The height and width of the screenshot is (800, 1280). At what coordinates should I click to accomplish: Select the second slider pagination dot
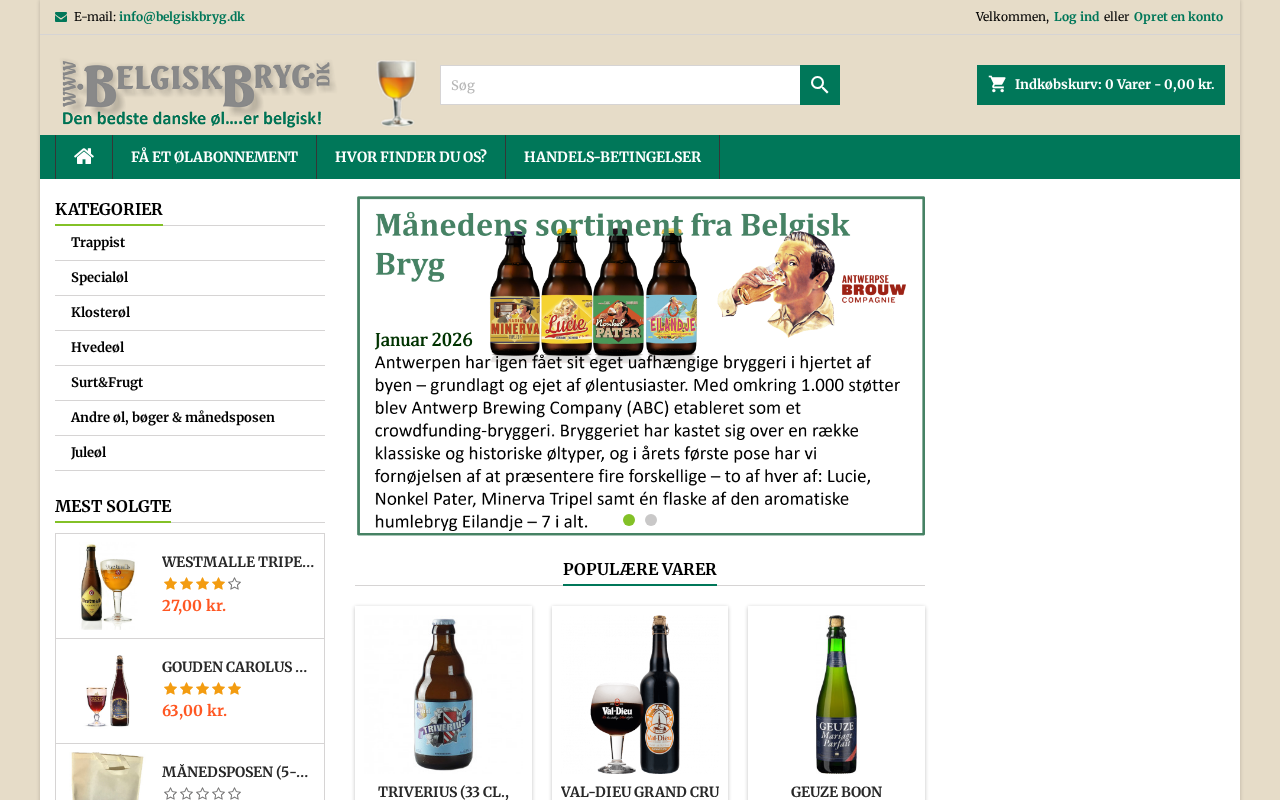(651, 520)
